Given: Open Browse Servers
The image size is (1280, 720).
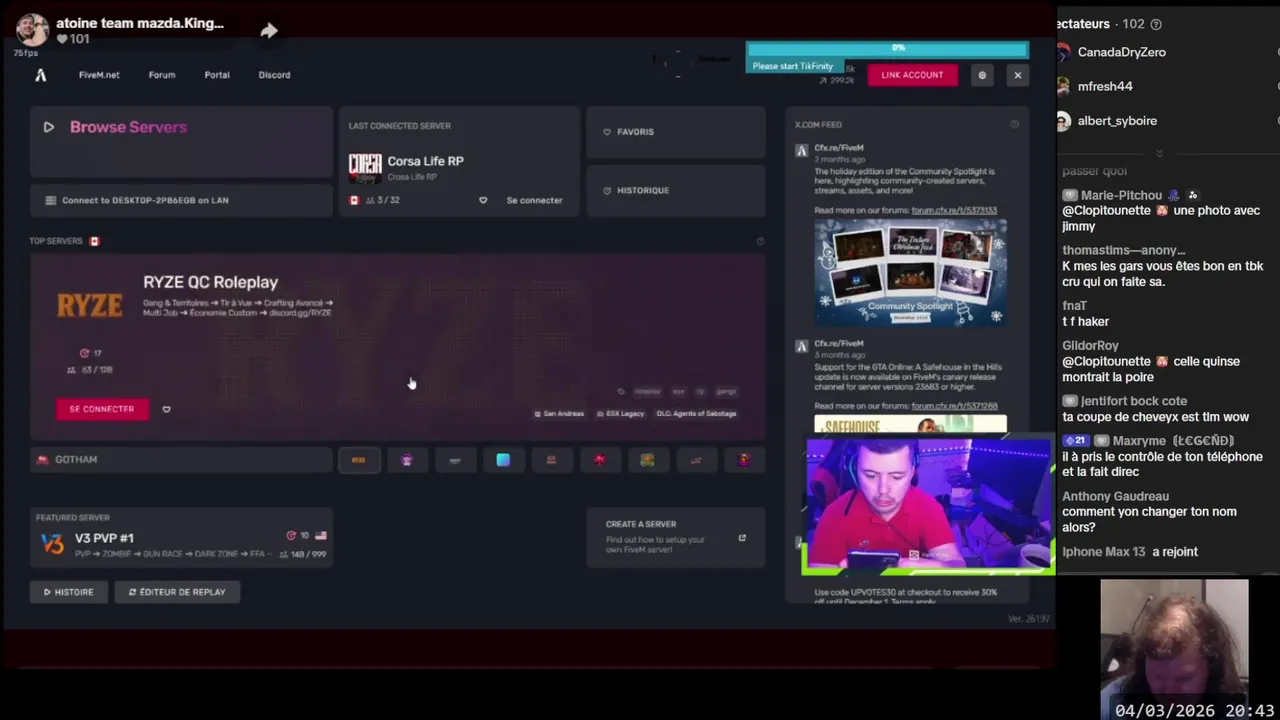Looking at the screenshot, I should coord(181,141).
